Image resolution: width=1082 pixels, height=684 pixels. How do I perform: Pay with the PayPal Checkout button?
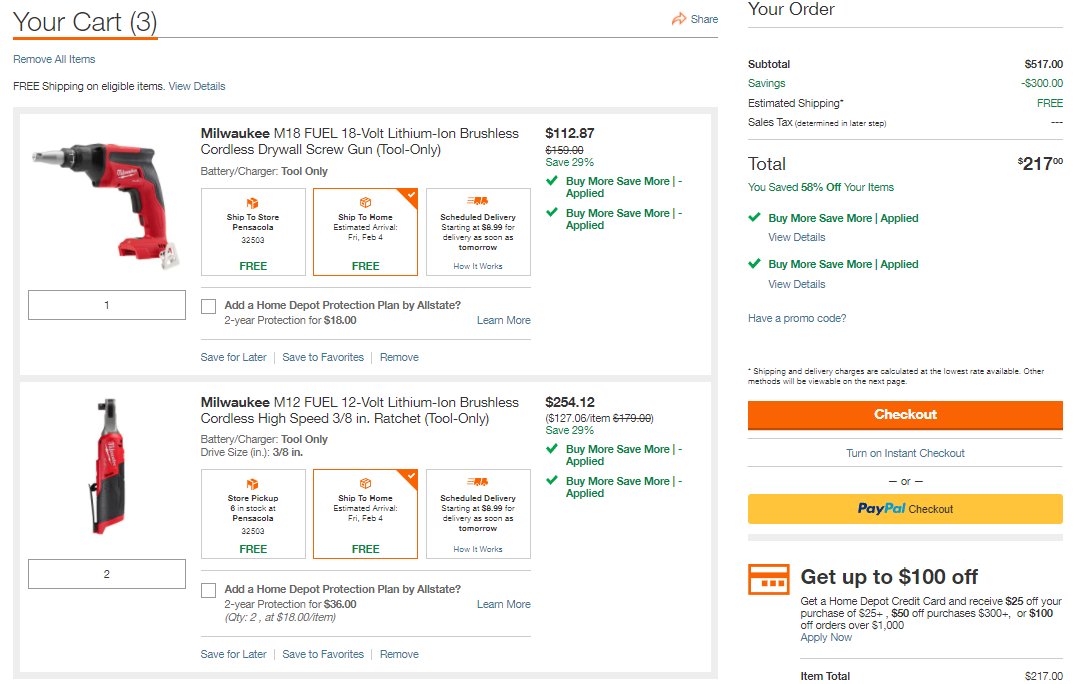905,509
